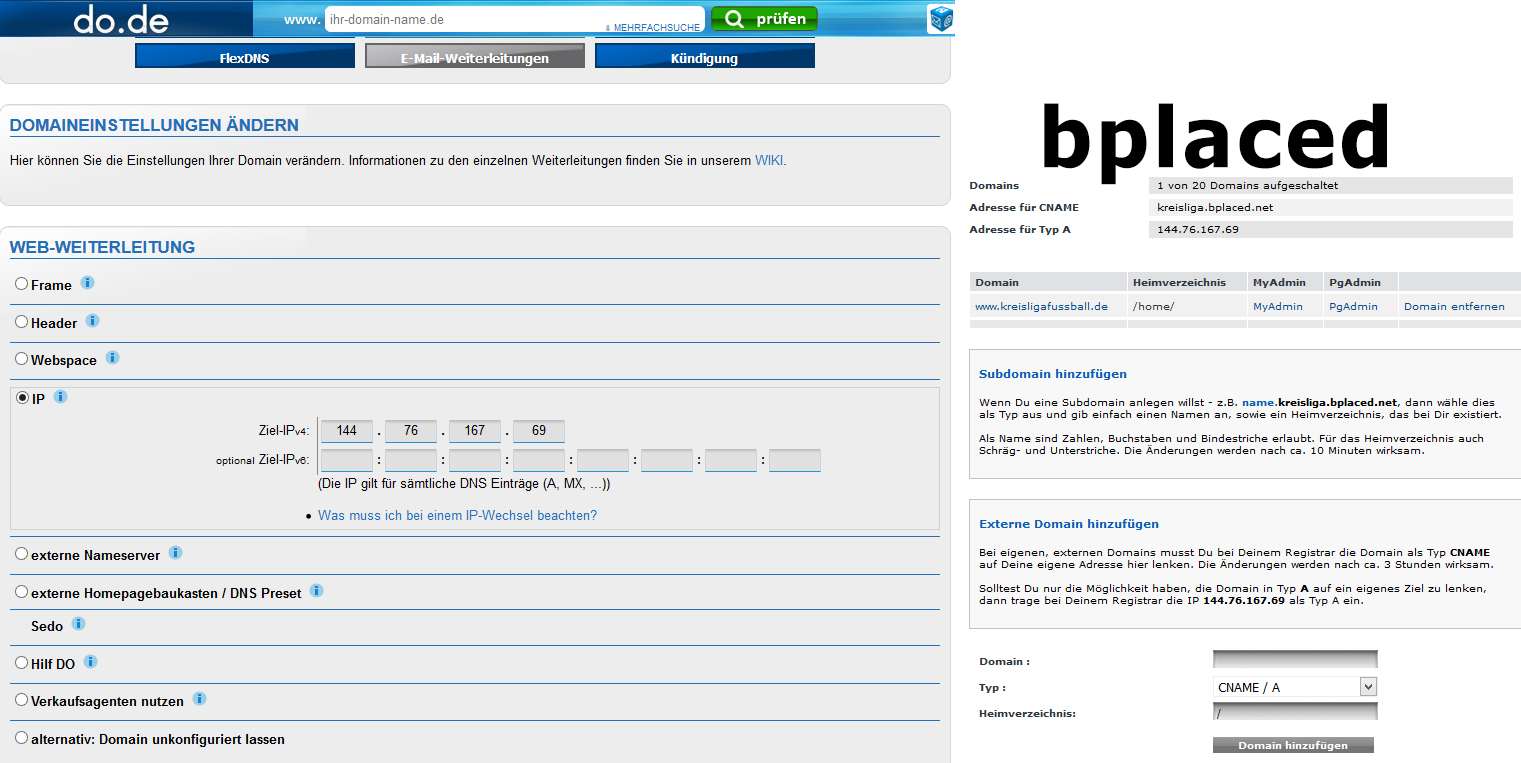Open info icon next to DNS Preset

pyautogui.click(x=317, y=591)
